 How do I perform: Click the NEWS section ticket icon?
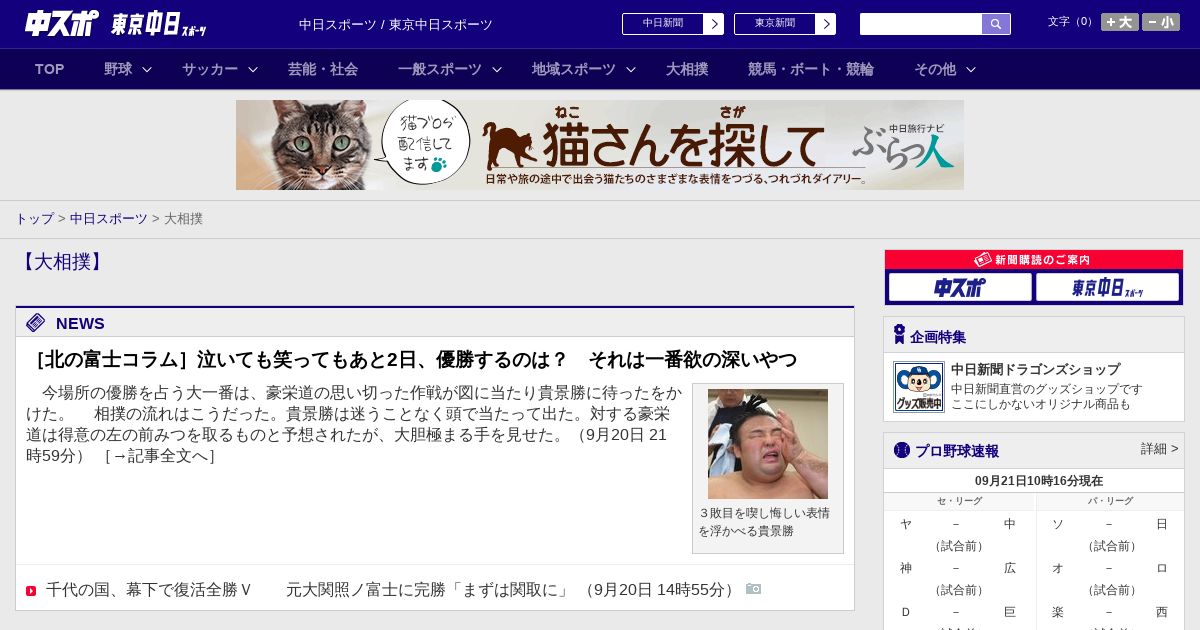coord(36,322)
